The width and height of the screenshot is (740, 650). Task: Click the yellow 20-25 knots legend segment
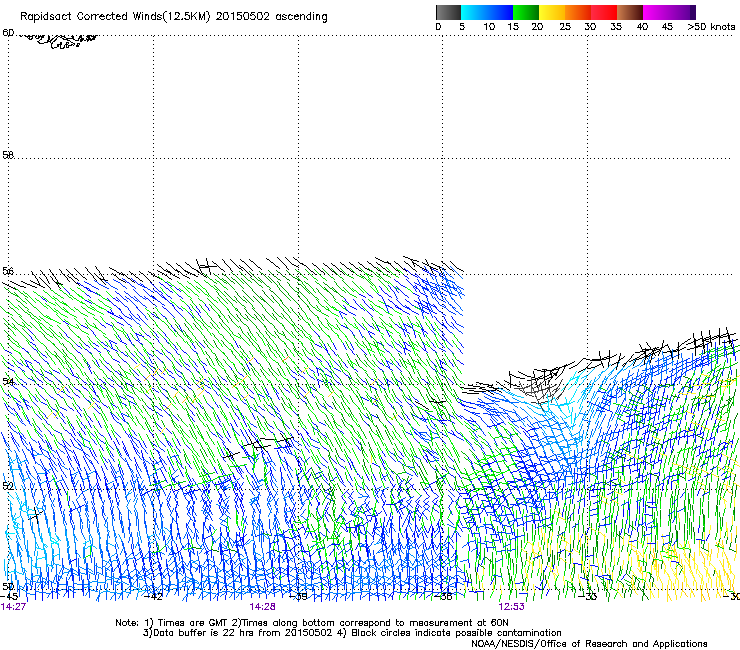tap(552, 12)
